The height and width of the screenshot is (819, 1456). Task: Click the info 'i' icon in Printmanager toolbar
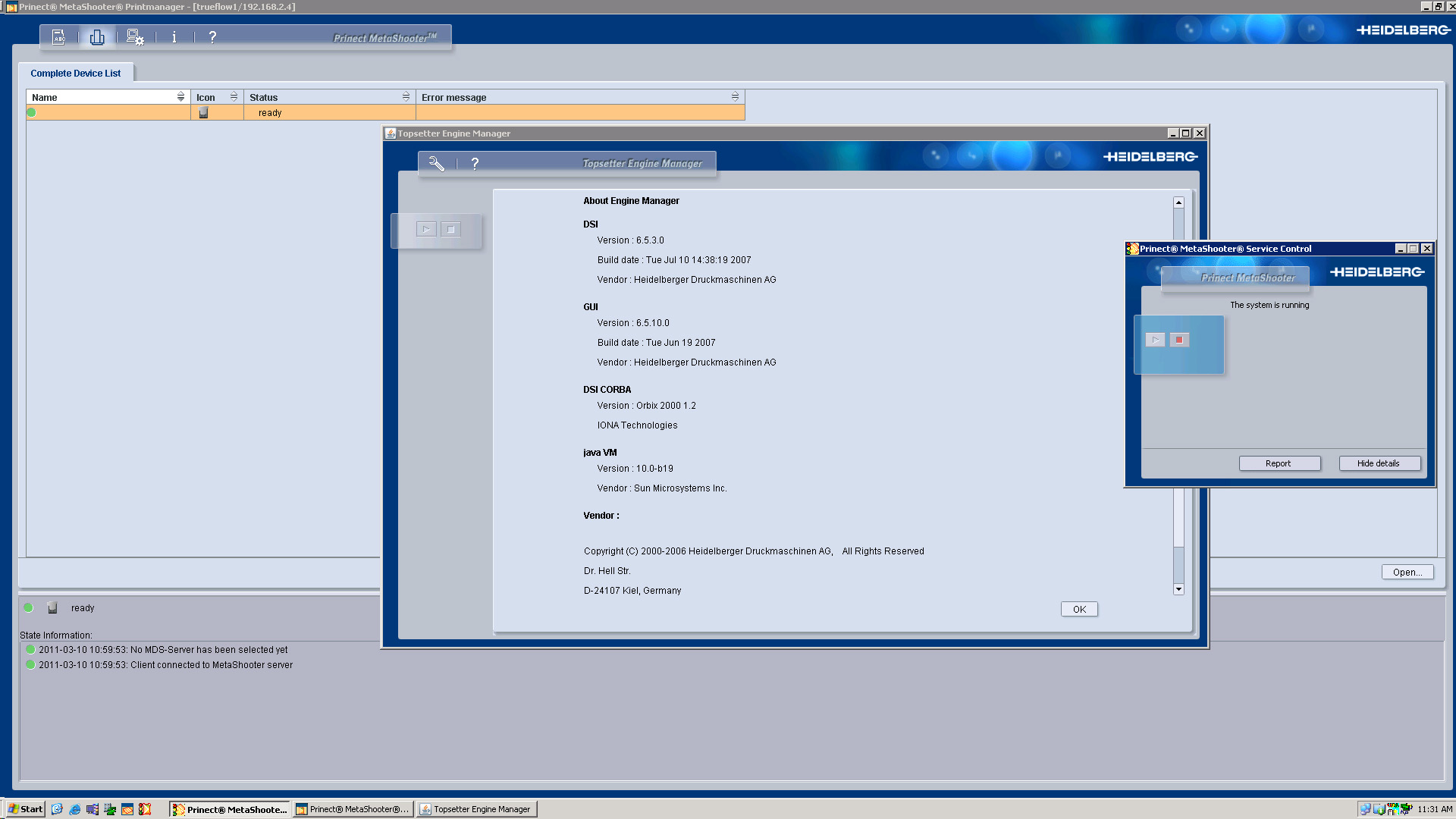[x=174, y=36]
